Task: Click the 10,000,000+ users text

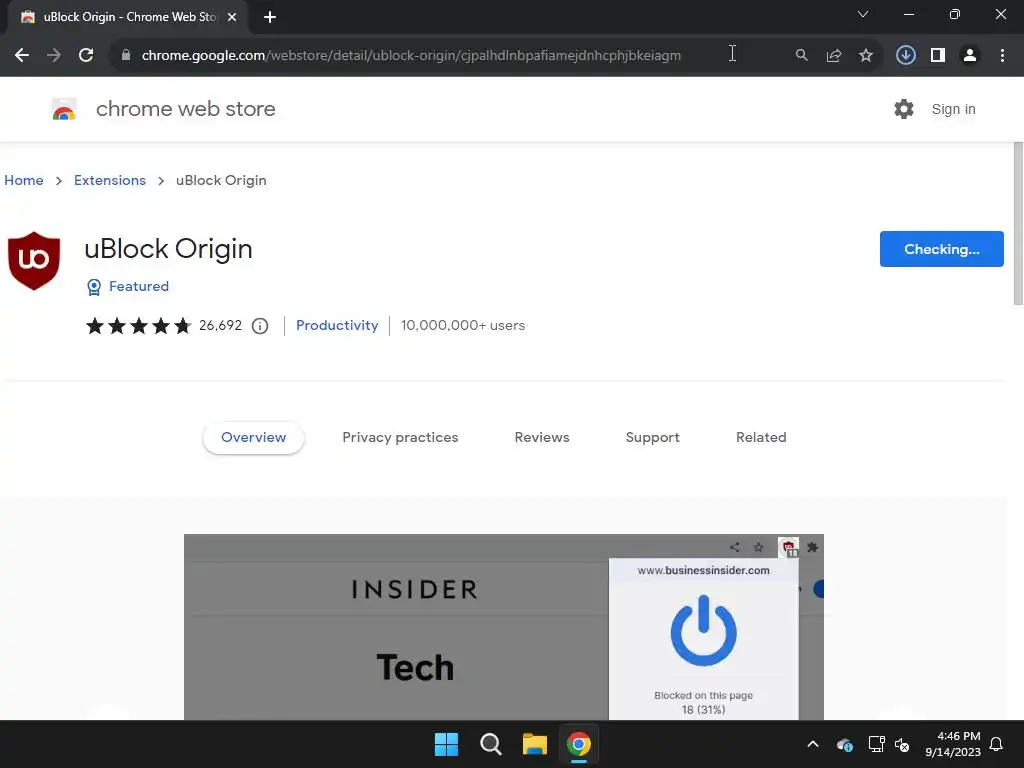Action: pyautogui.click(x=463, y=325)
